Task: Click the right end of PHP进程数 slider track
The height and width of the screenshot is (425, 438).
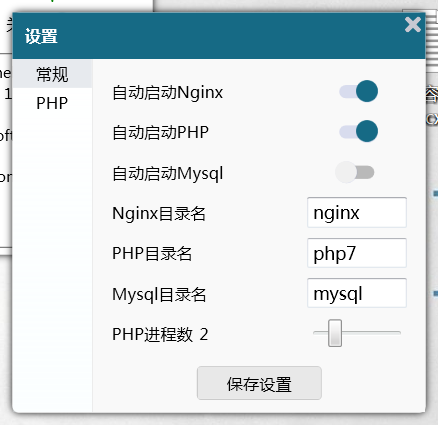Action: point(399,333)
